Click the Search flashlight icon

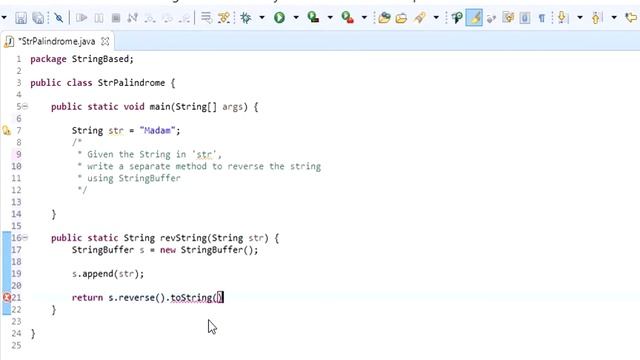point(420,18)
